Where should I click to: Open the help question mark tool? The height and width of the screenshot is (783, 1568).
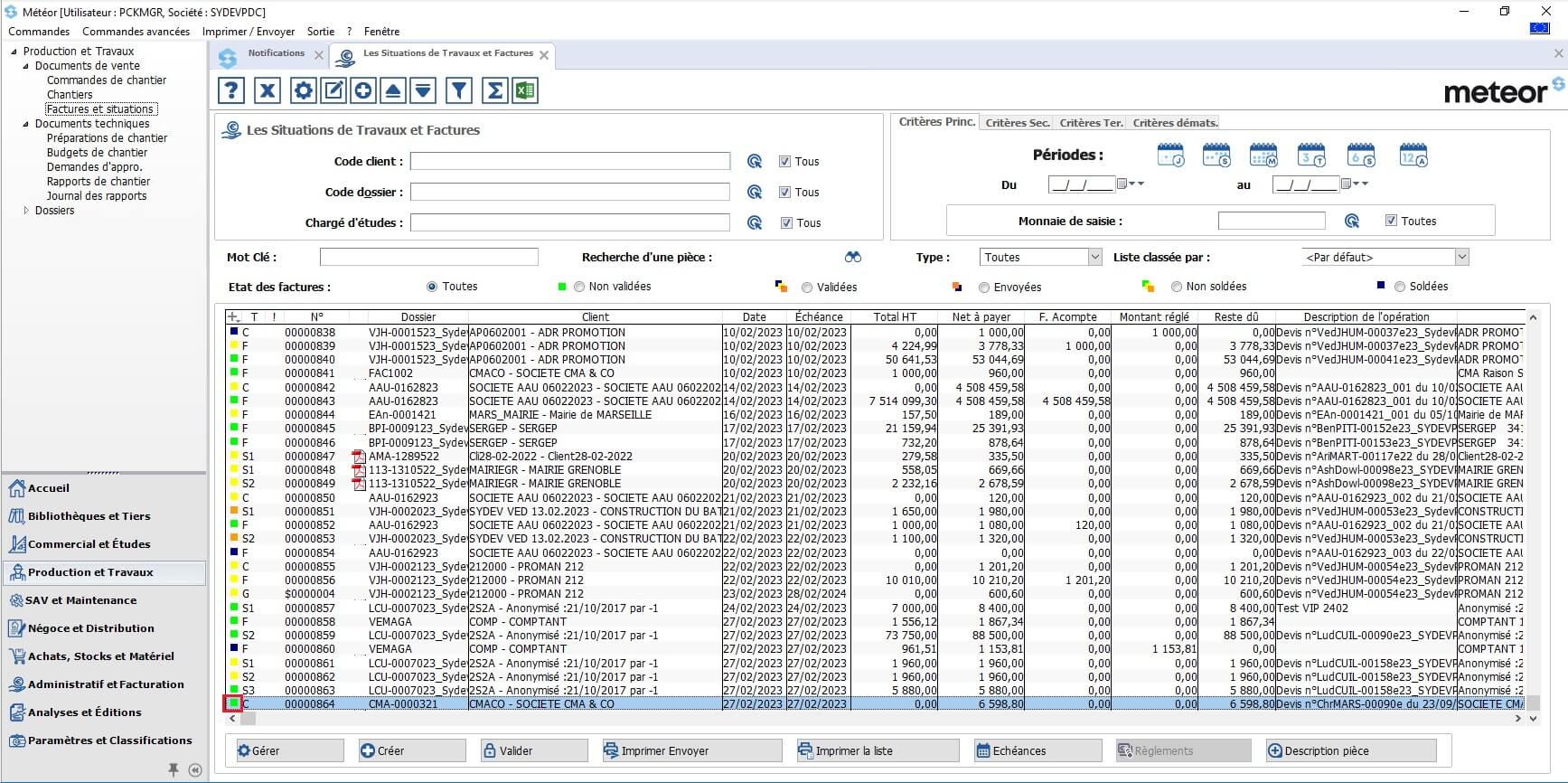231,90
